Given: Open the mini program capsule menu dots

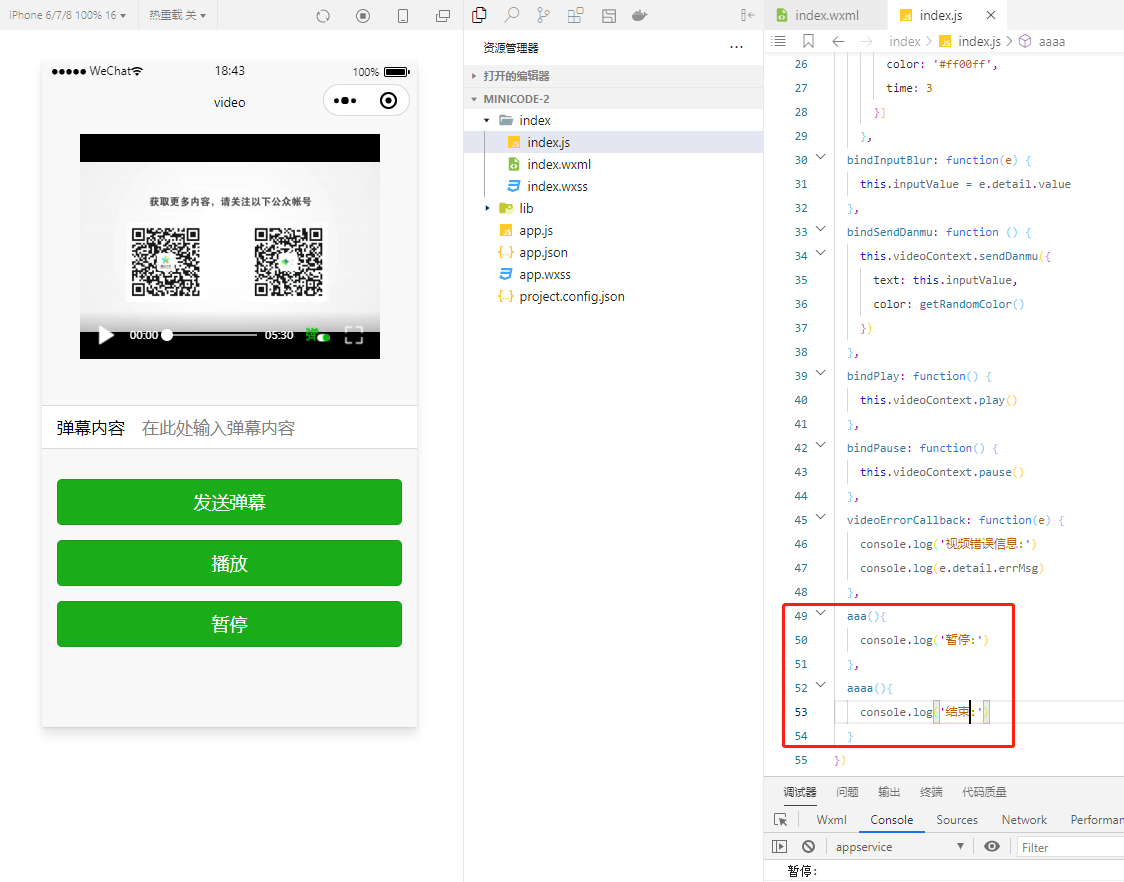Looking at the screenshot, I should pos(345,100).
